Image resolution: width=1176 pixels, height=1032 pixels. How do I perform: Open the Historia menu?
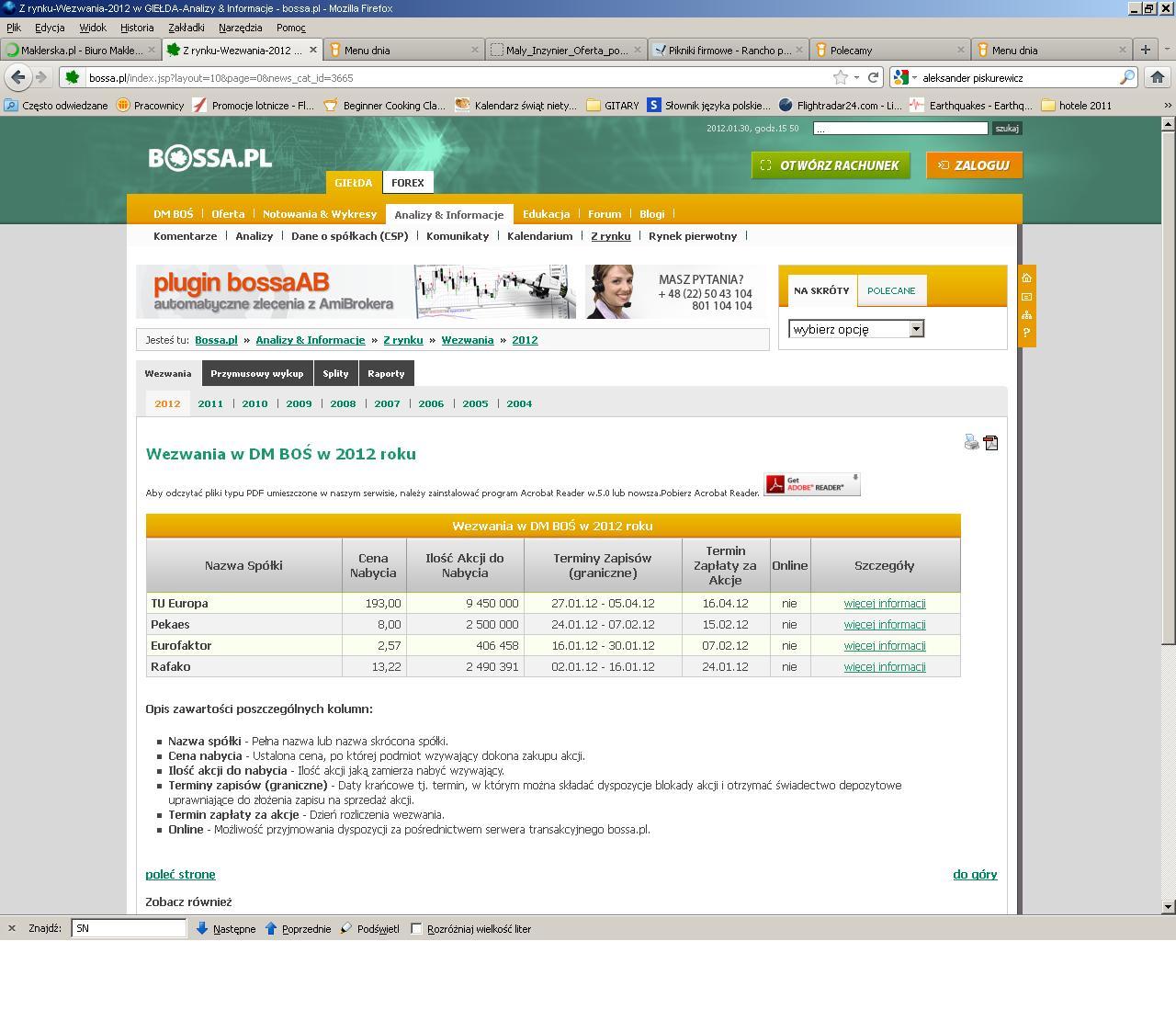(x=137, y=28)
